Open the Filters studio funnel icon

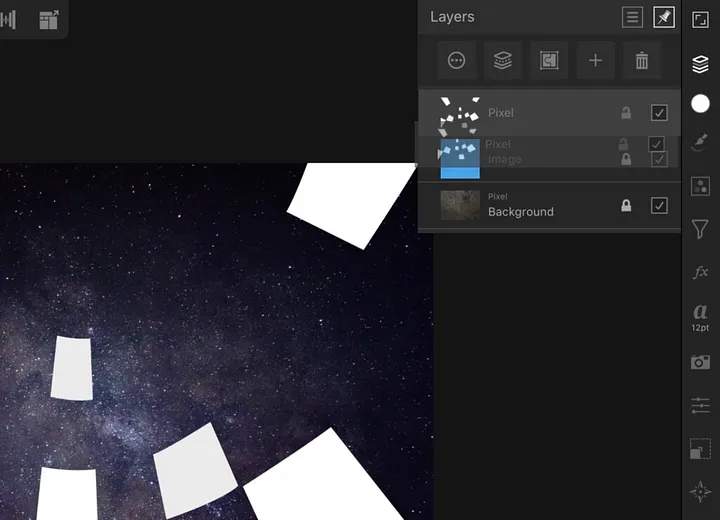tap(700, 229)
